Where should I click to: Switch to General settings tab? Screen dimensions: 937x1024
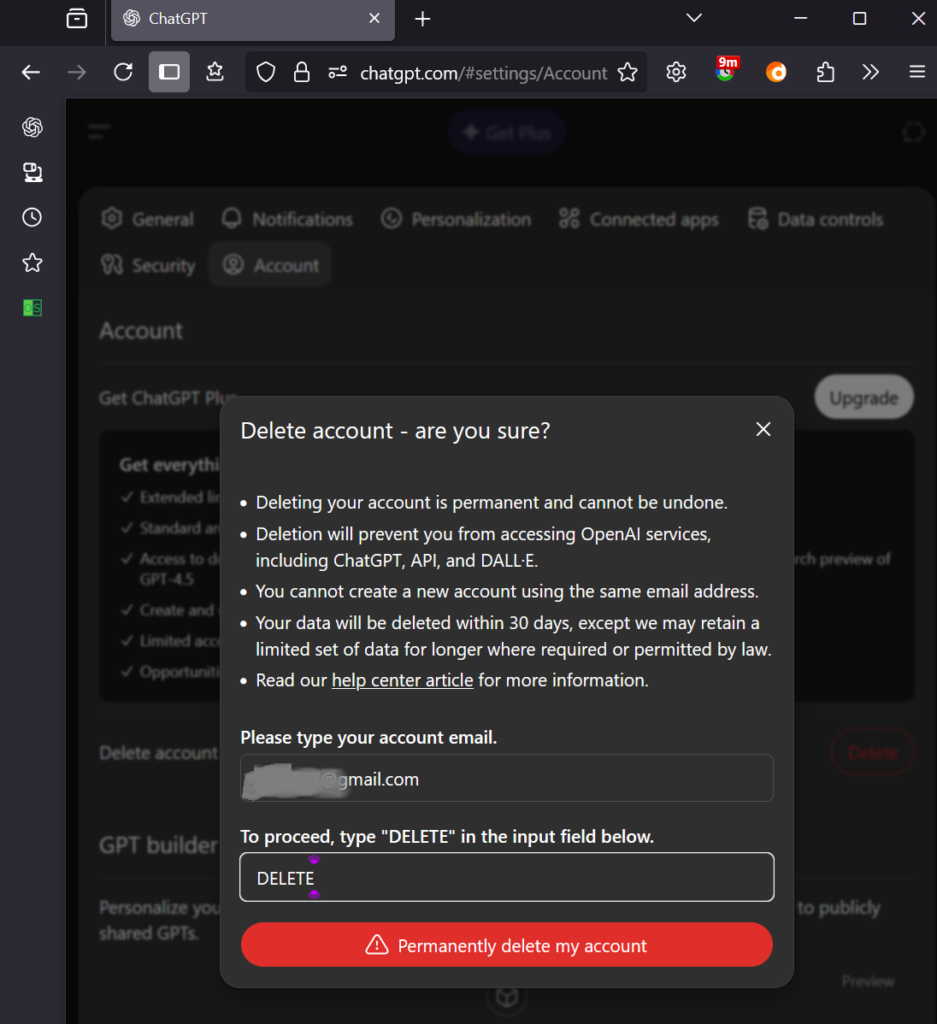tap(148, 219)
